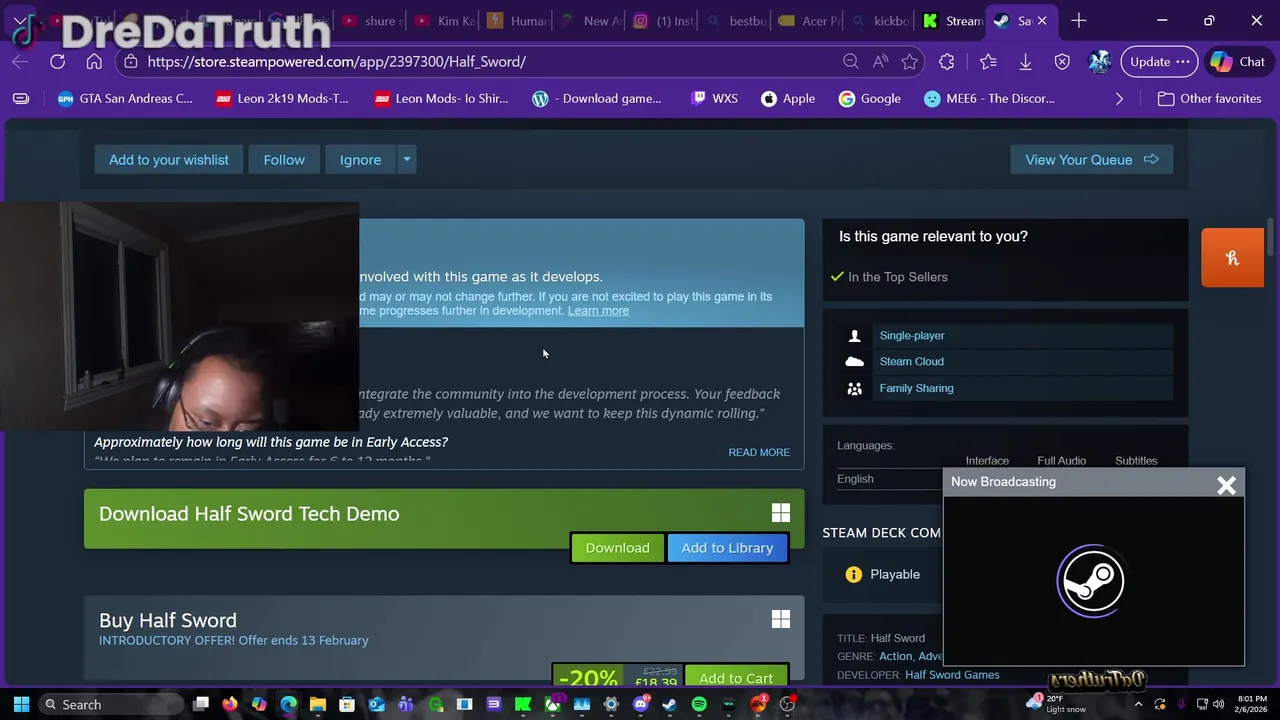Open the weather widget in taskbar
1280x720 pixels.
(x=1058, y=704)
